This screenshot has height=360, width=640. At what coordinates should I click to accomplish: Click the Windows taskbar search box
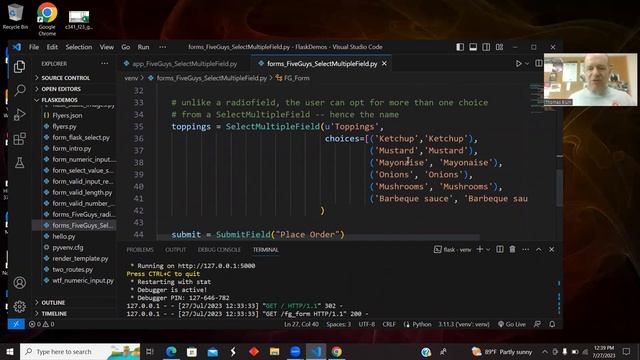coord(80,351)
